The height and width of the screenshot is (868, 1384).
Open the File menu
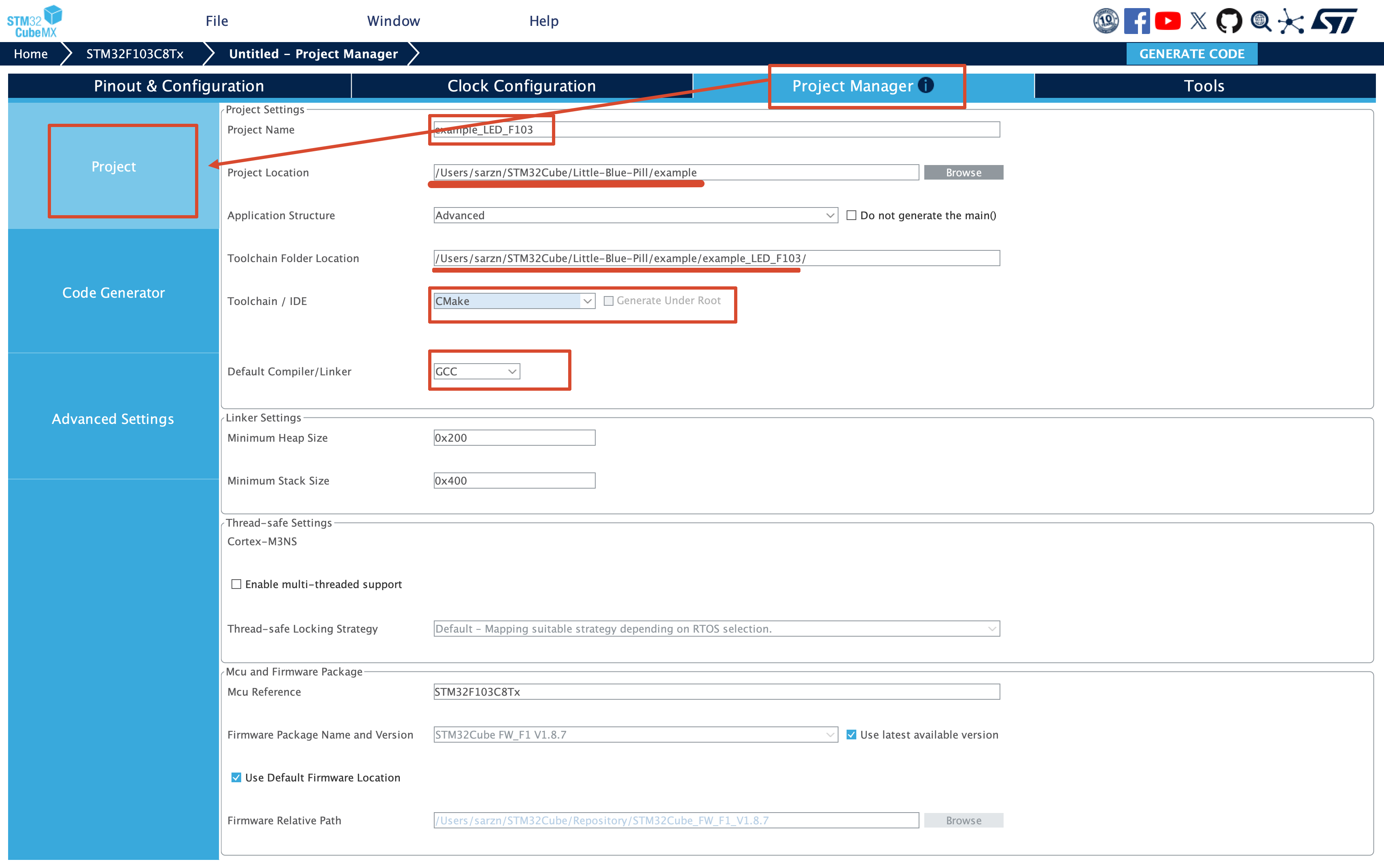point(217,21)
